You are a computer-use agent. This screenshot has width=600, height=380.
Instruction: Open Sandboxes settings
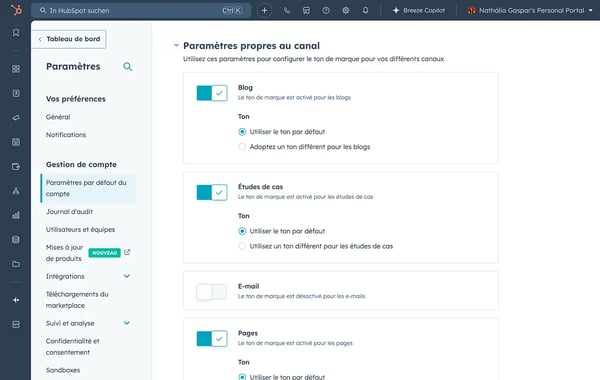(x=63, y=370)
